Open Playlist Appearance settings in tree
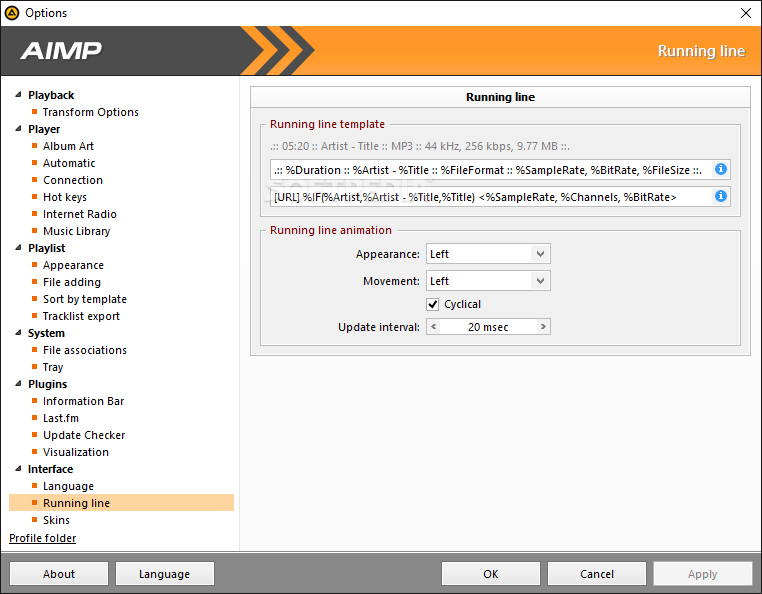 click(x=73, y=265)
